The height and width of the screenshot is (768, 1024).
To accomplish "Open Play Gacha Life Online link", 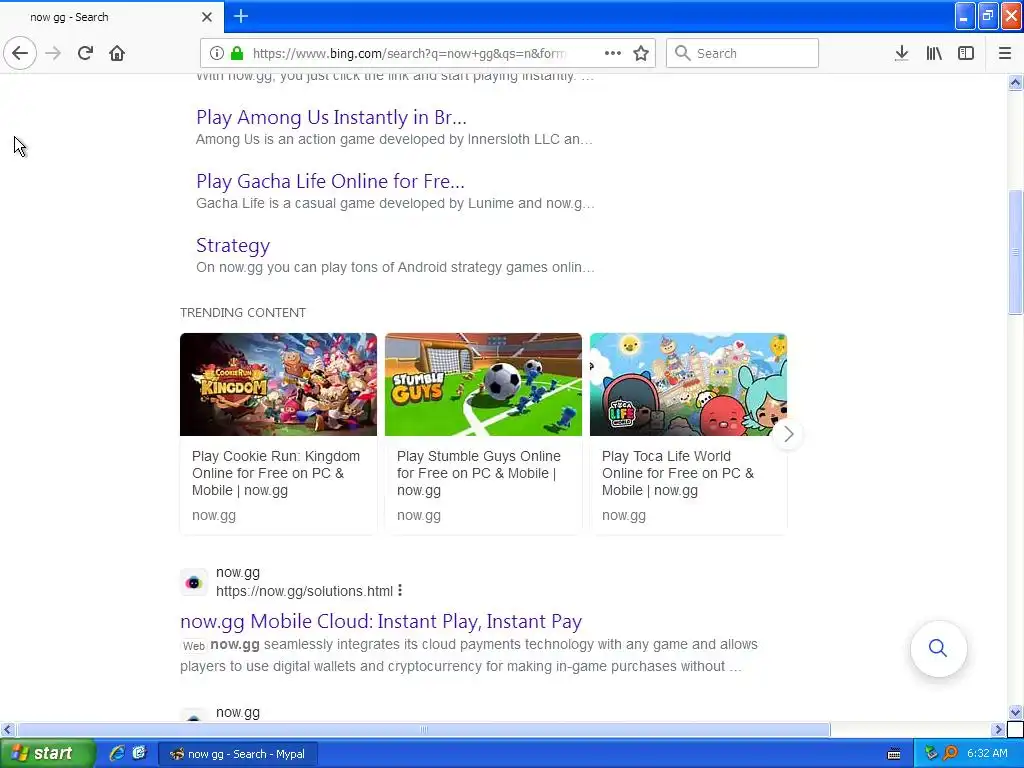I will click(330, 181).
